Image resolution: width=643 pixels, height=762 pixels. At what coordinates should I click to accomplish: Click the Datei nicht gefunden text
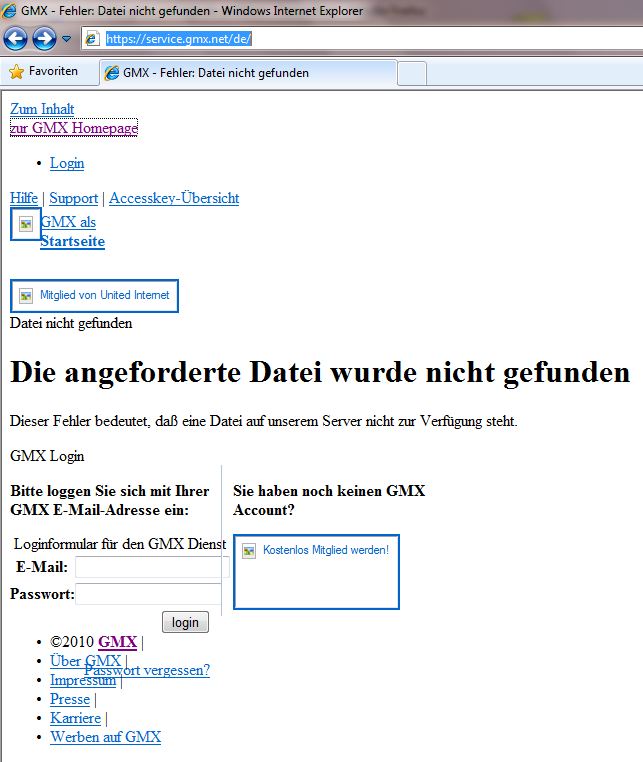(71, 323)
